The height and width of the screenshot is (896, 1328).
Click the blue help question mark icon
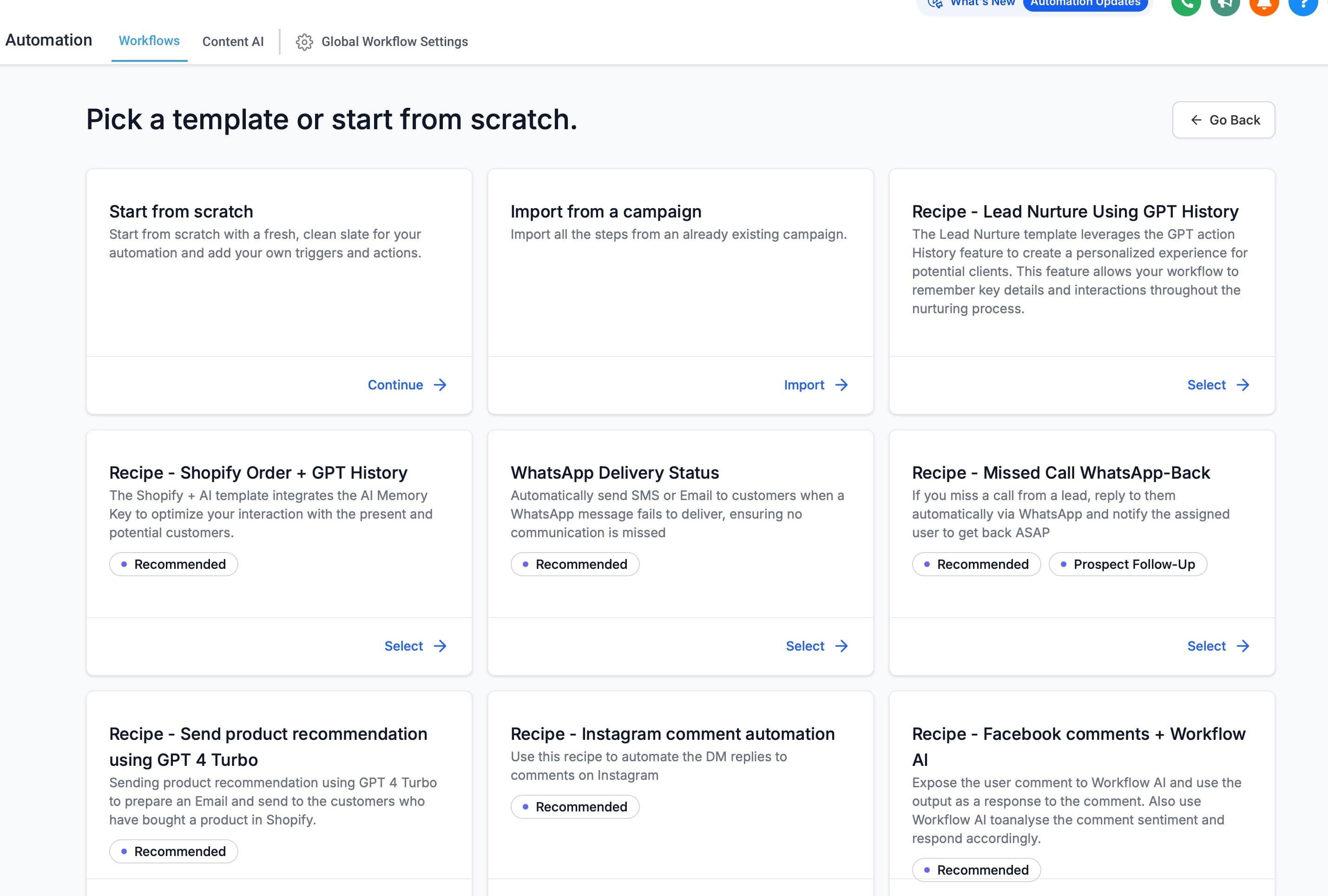pyautogui.click(x=1303, y=5)
